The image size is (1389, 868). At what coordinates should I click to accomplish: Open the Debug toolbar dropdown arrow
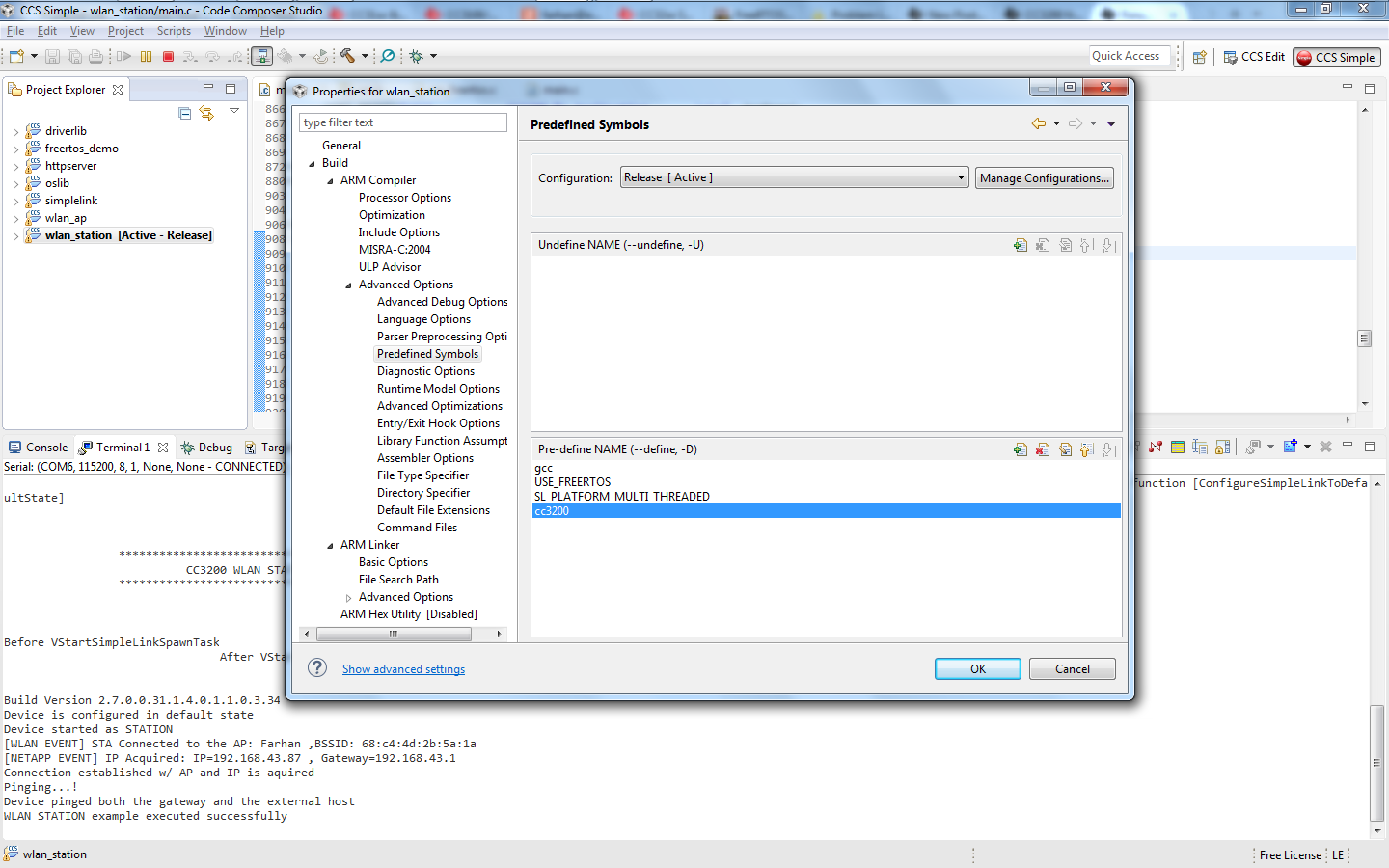coord(433,56)
